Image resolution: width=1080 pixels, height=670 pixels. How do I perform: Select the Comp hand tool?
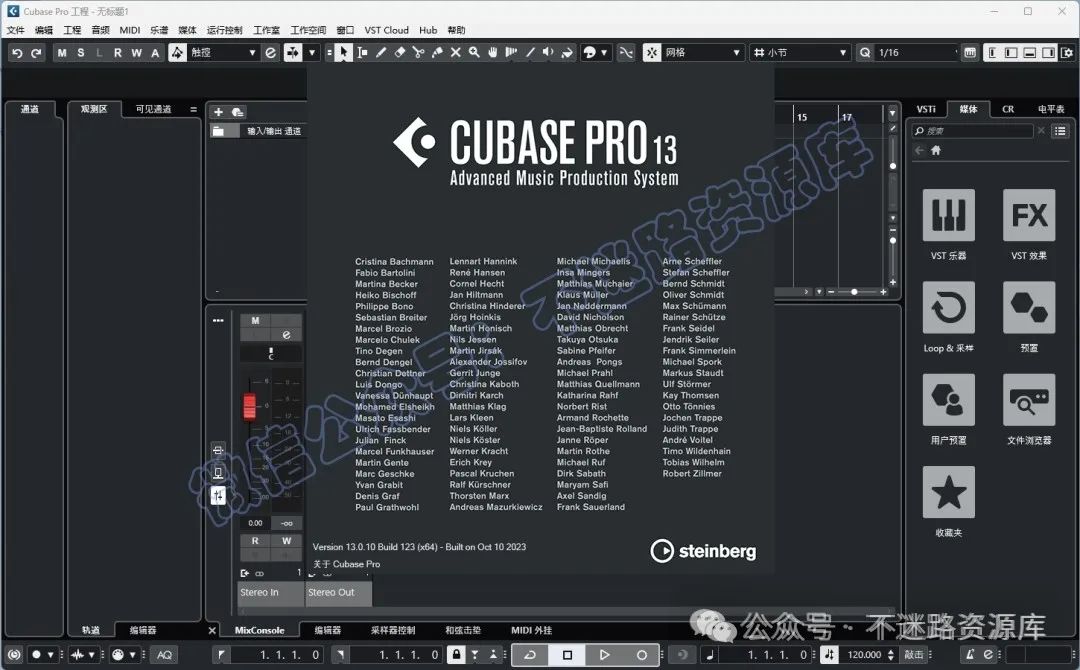click(x=492, y=52)
